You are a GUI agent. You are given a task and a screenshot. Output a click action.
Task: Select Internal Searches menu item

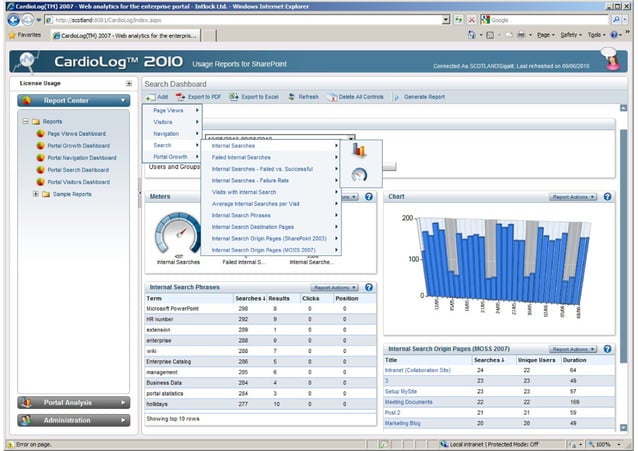271,146
